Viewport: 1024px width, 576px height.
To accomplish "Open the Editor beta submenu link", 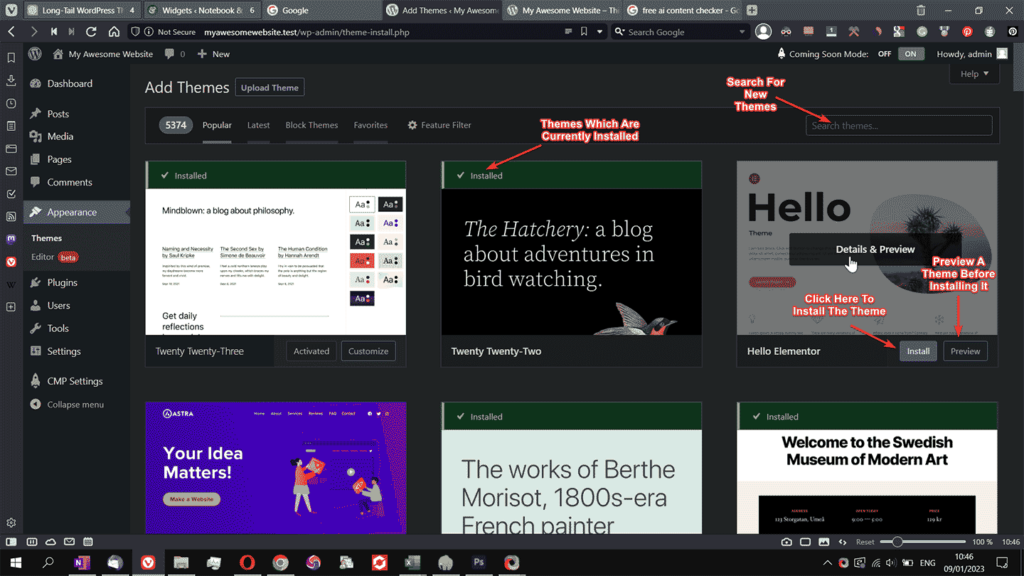I will click(x=54, y=257).
